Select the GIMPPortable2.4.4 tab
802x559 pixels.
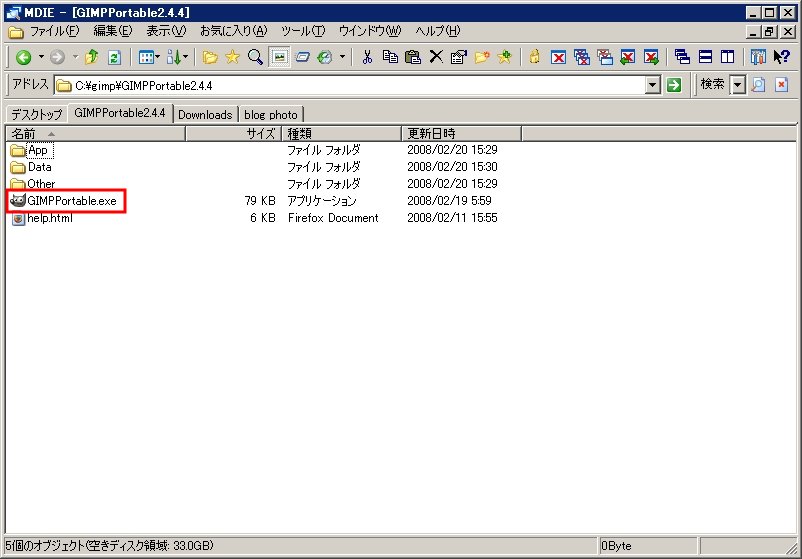[x=120, y=113]
